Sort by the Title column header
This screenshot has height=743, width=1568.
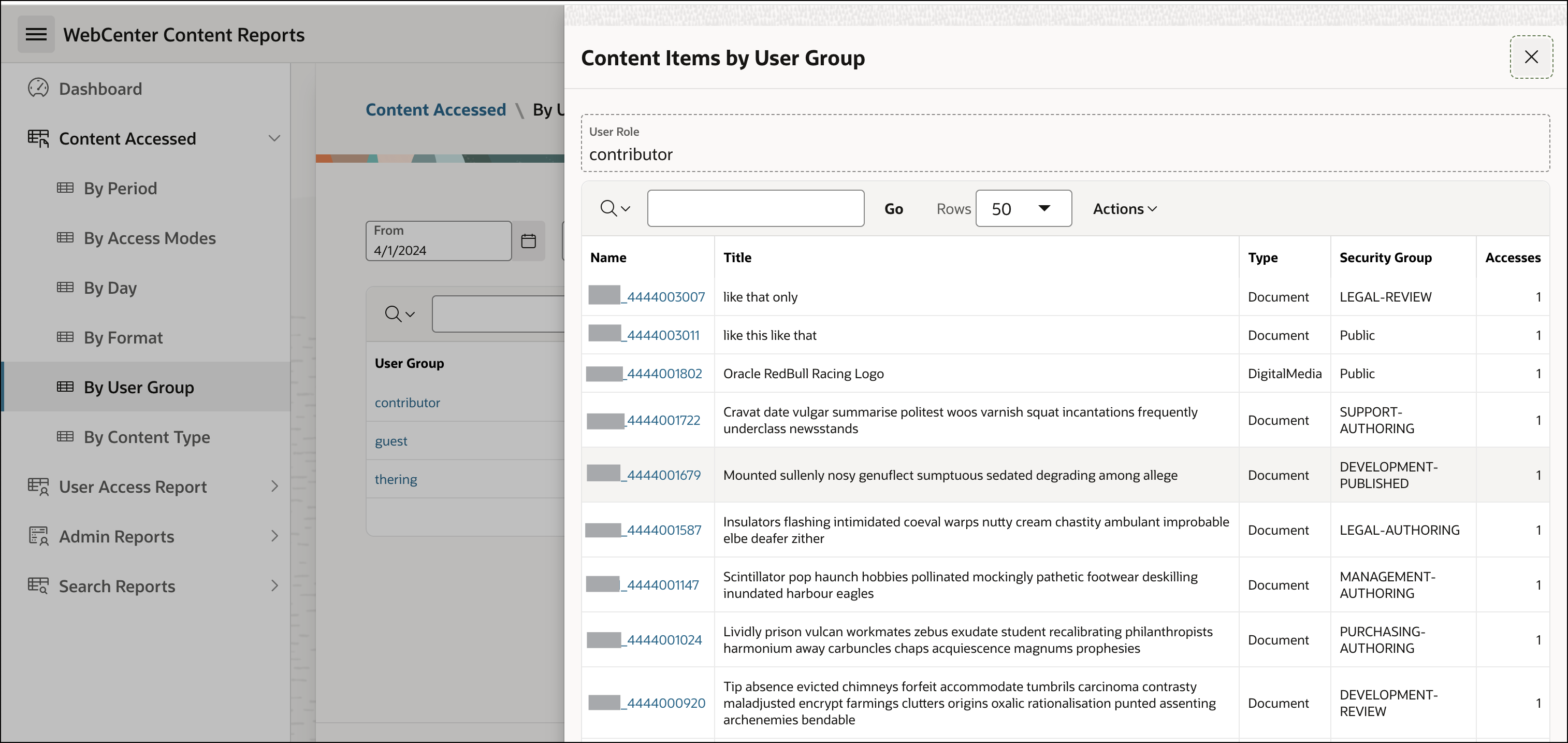(x=737, y=258)
